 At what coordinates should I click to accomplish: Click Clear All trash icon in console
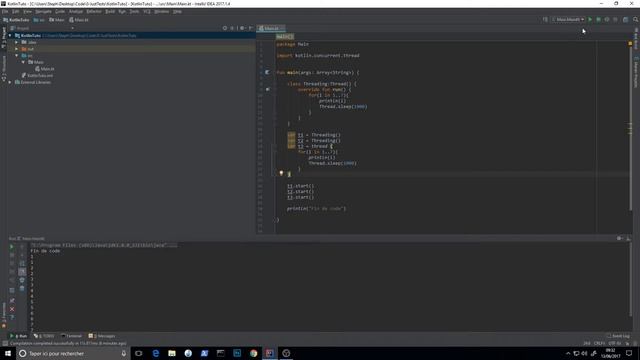point(22,288)
